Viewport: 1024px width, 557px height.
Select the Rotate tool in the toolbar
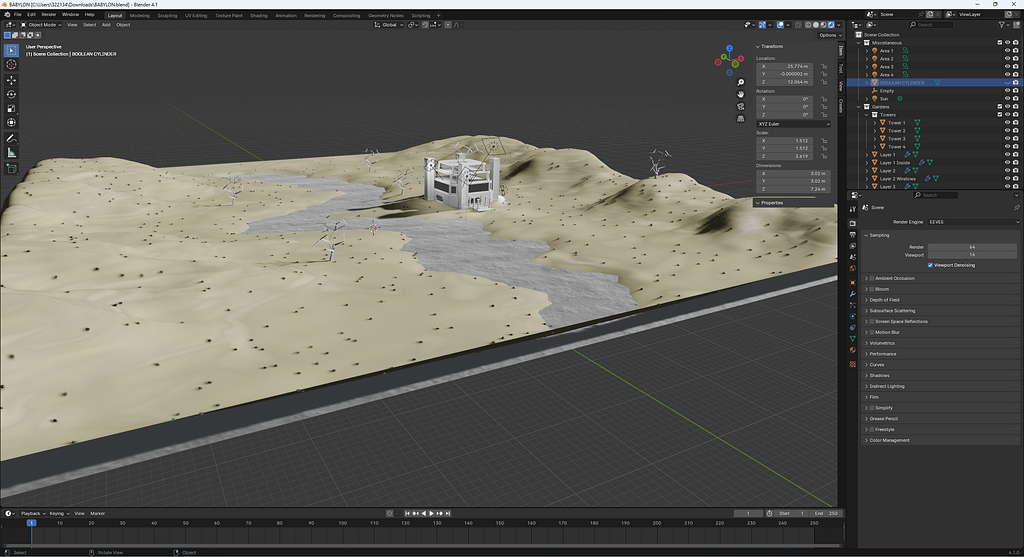[x=11, y=94]
